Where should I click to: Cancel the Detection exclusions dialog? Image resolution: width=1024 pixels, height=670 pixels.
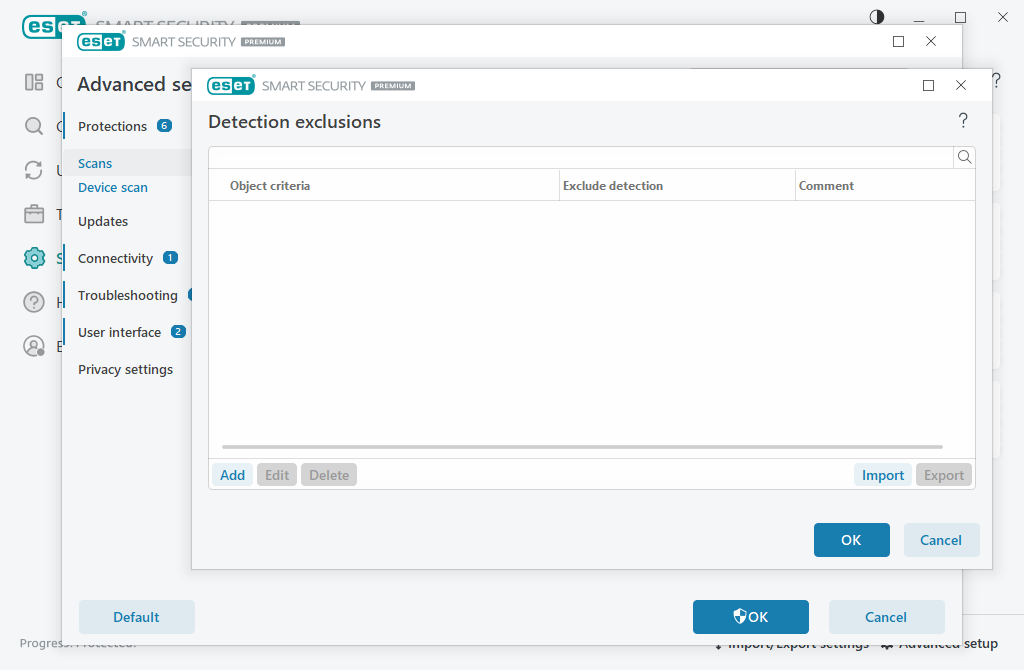[941, 540]
